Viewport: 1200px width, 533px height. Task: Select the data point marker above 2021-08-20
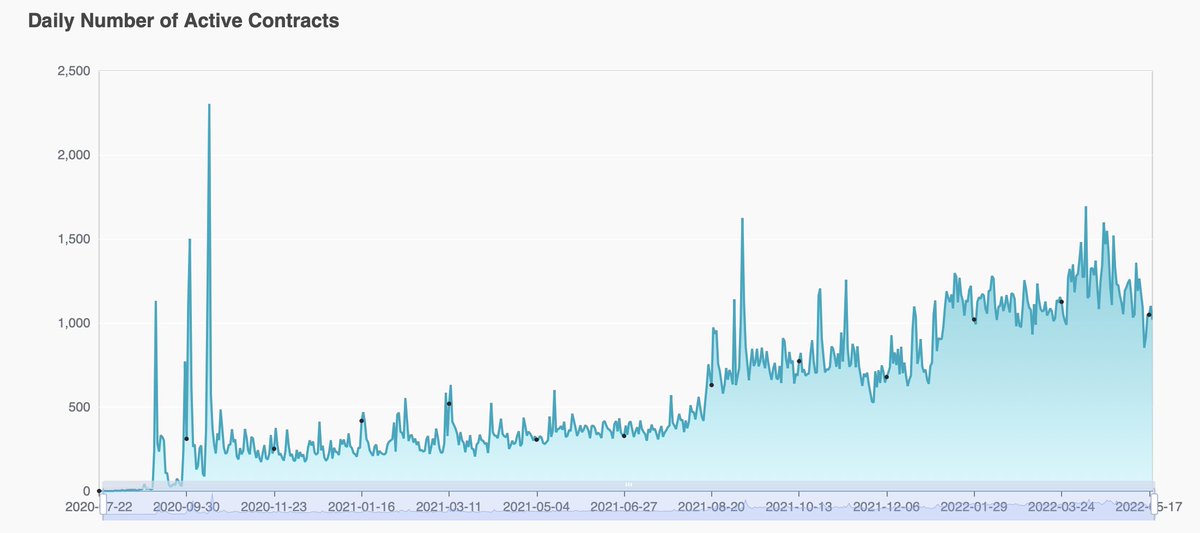click(711, 385)
